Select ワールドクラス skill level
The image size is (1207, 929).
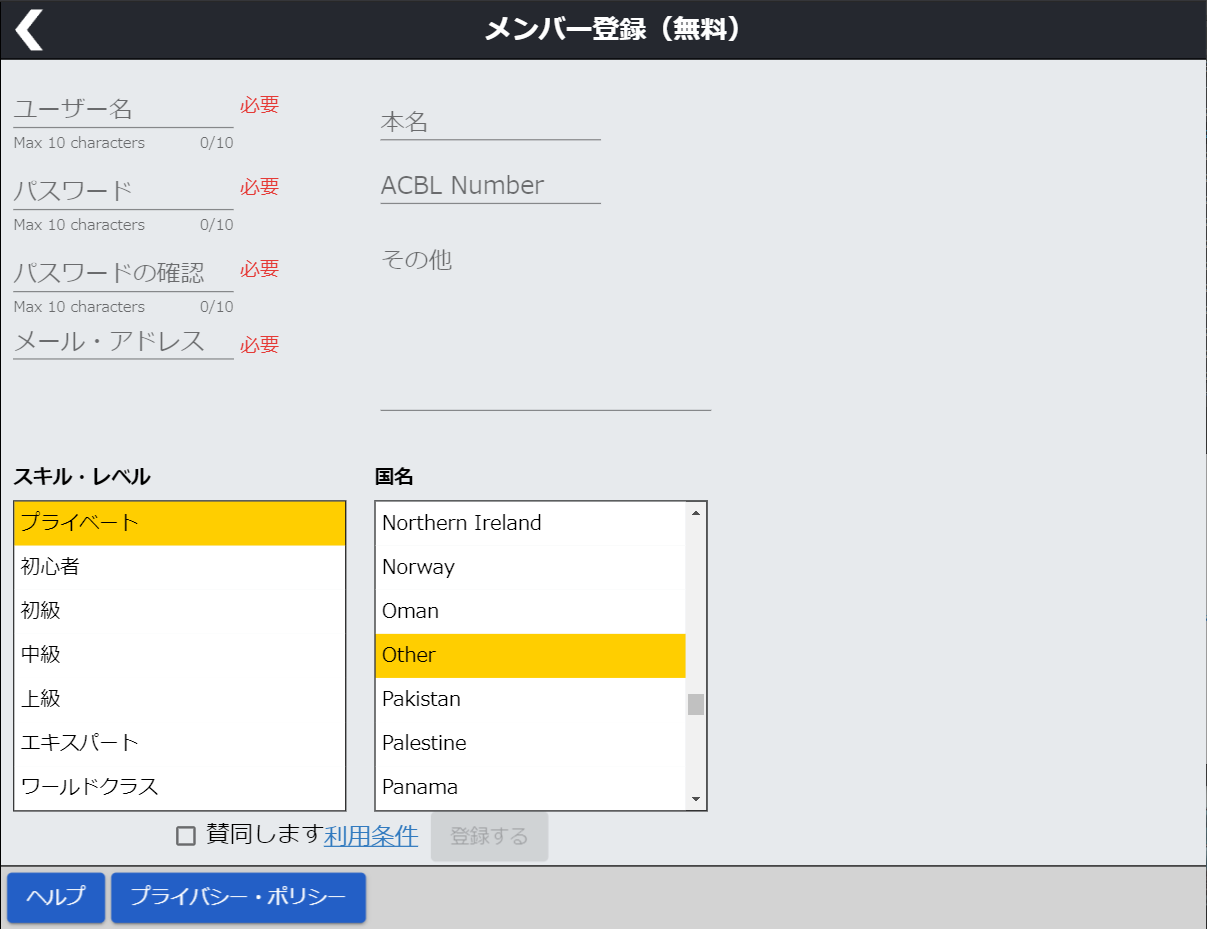(180, 787)
